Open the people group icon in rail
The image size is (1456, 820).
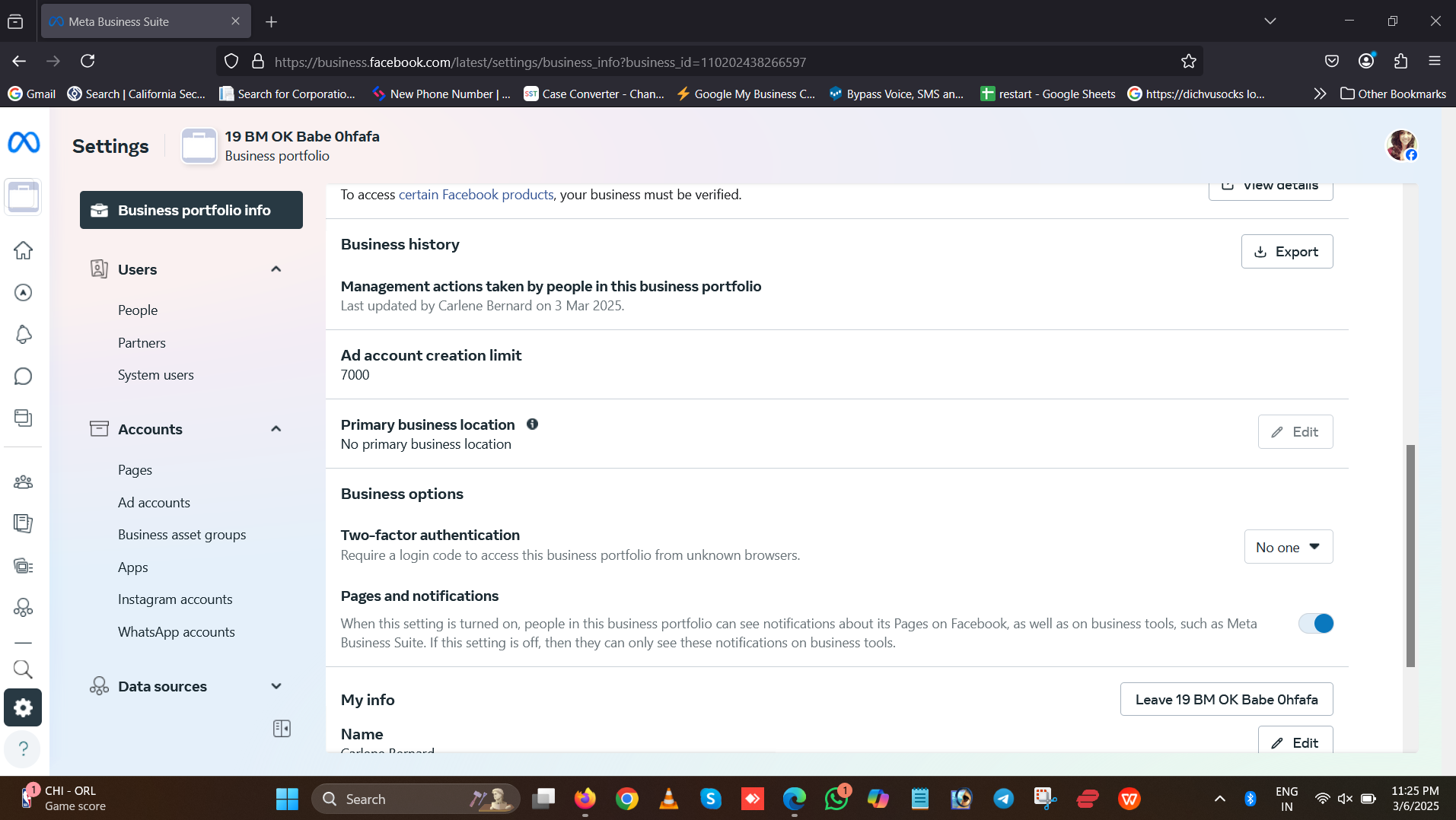(x=24, y=482)
